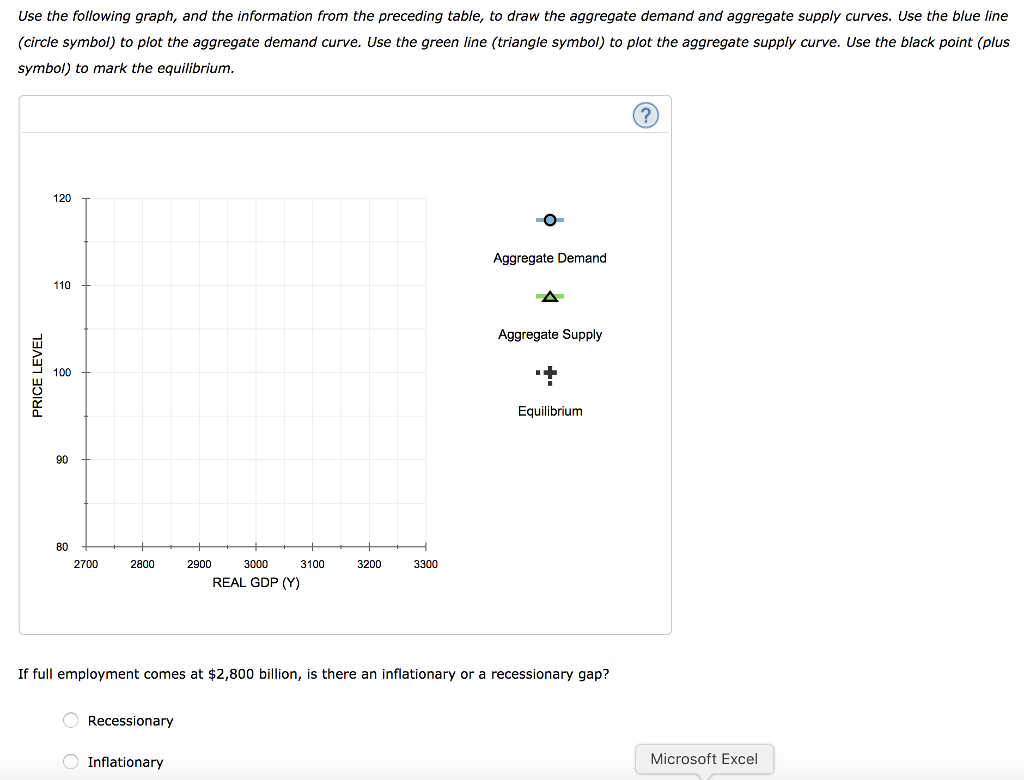Click the PRICE LEVEL axis title
The width and height of the screenshot is (1024, 780).
pos(38,375)
